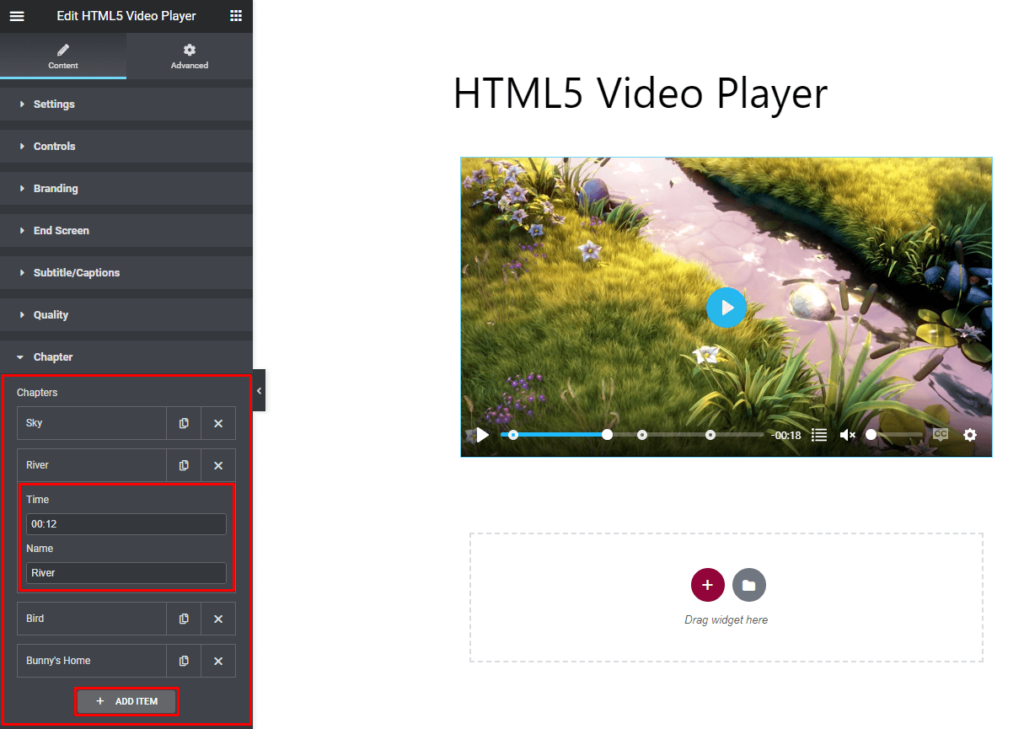Open the widgets panel grid icon
1024x729 pixels.
(x=236, y=15)
